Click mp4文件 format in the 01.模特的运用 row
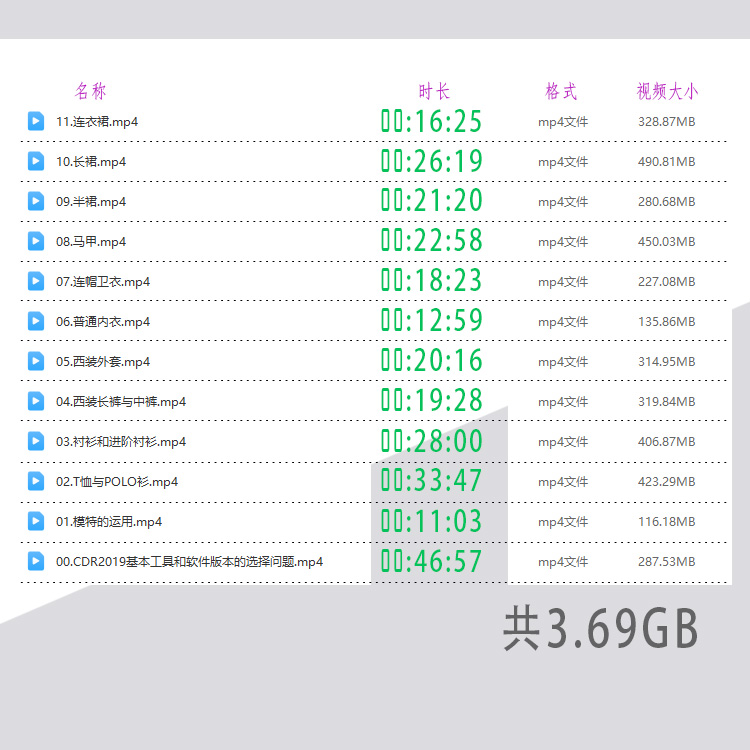This screenshot has width=750, height=750. [563, 522]
